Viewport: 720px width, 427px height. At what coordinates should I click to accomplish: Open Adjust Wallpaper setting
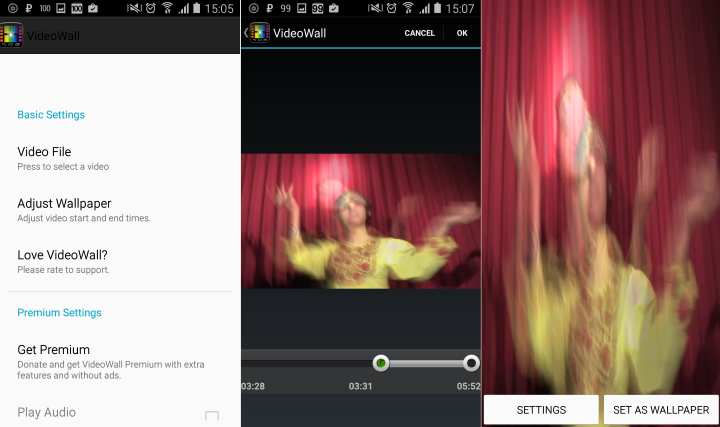pos(120,210)
